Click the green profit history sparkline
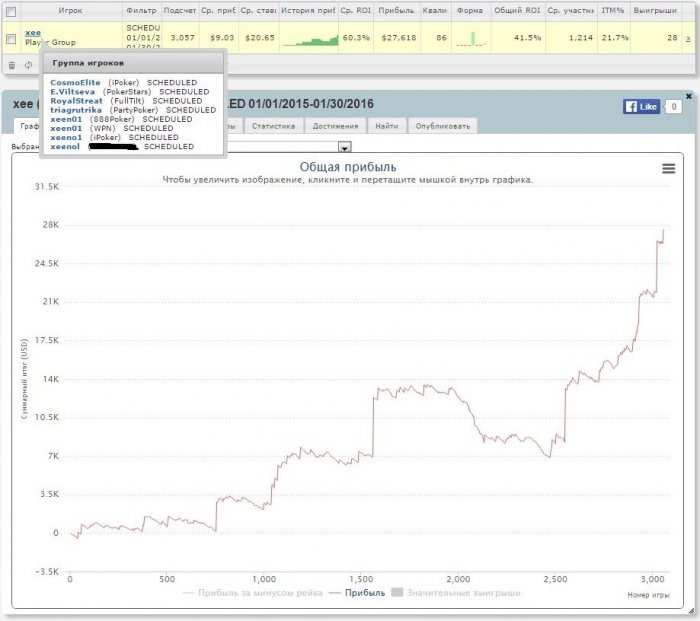The height and width of the screenshot is (621, 700). point(310,40)
